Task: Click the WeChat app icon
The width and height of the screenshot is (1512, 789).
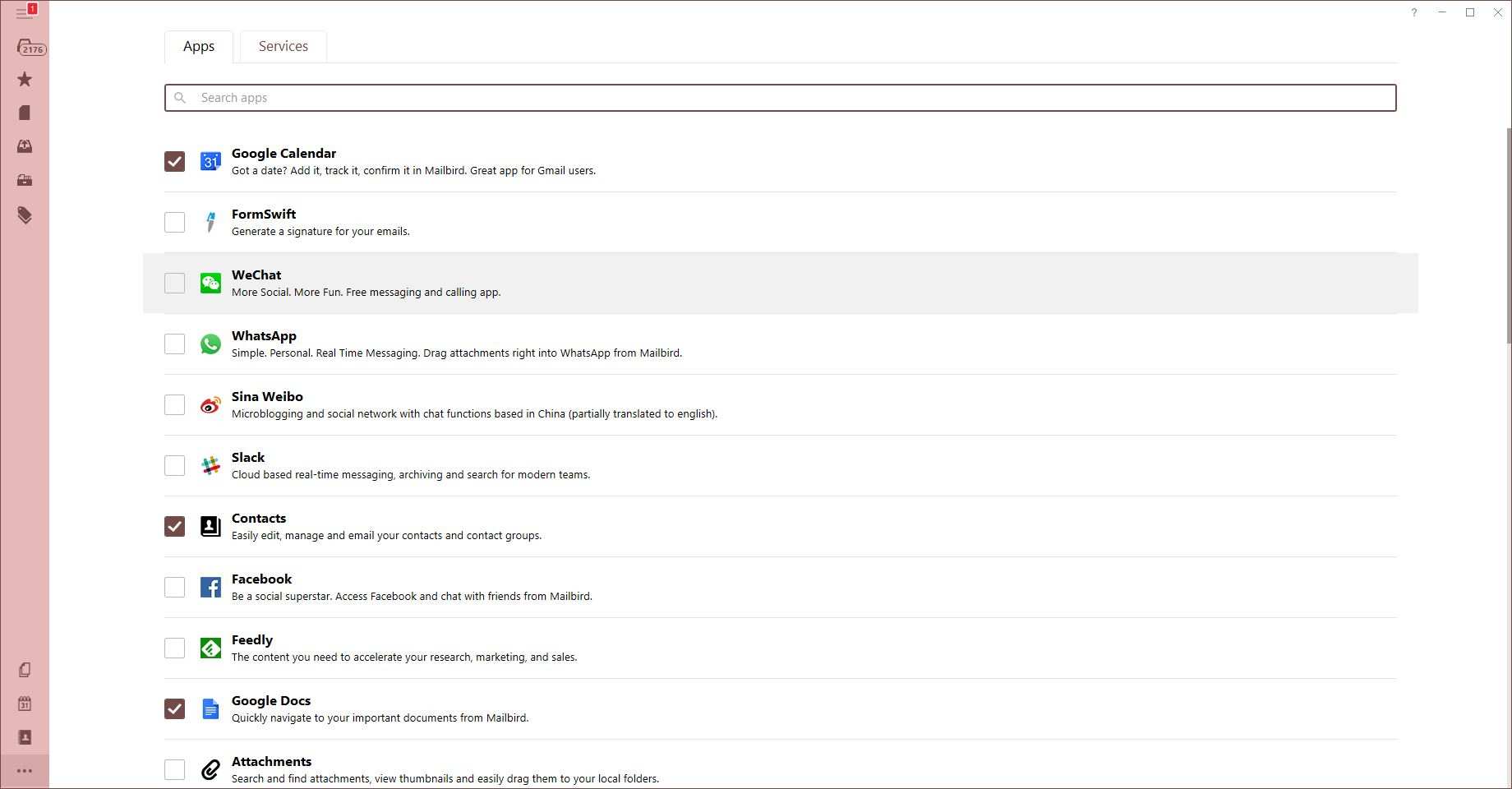Action: tap(210, 283)
